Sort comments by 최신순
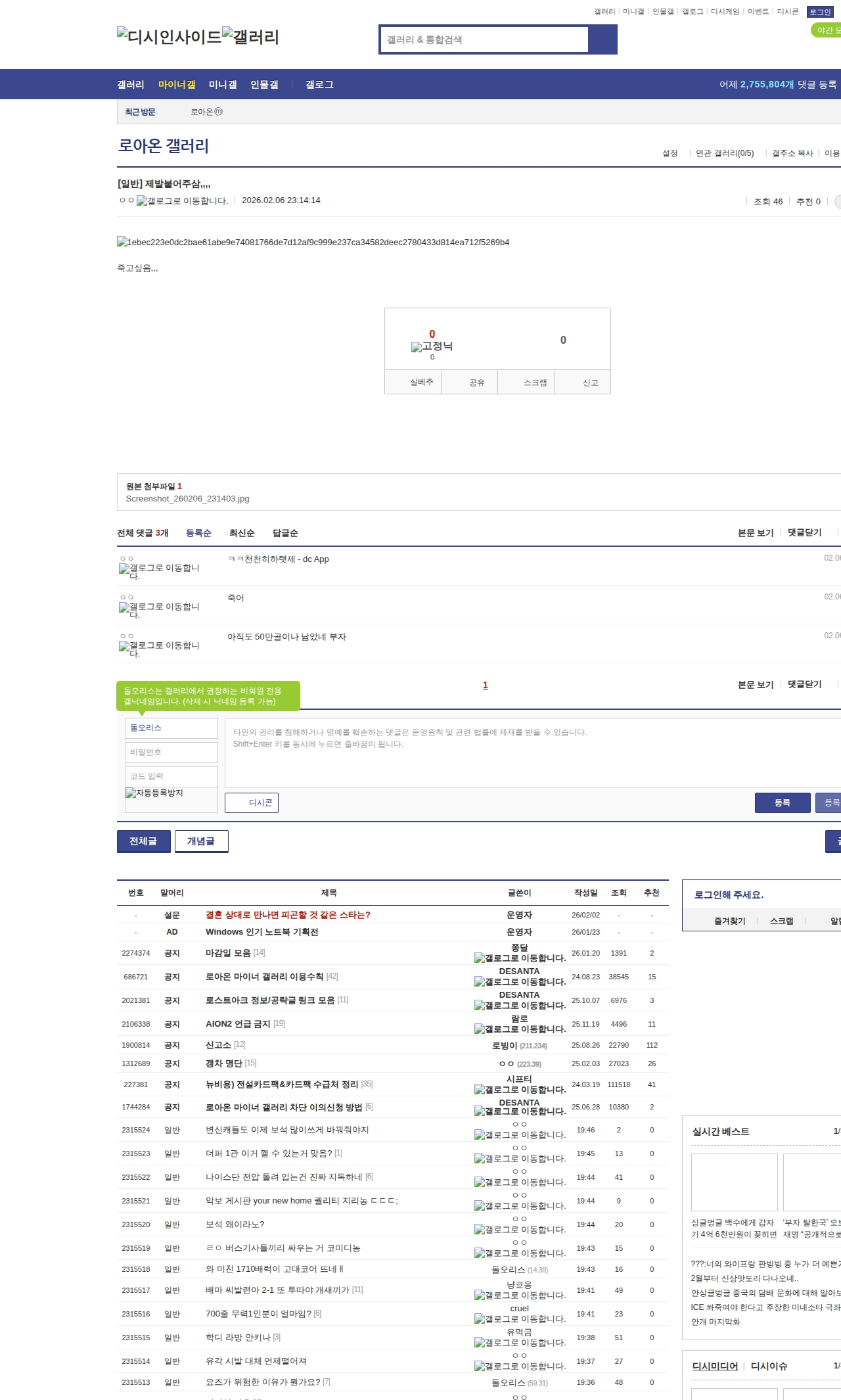Image resolution: width=841 pixels, height=1400 pixels. (242, 533)
